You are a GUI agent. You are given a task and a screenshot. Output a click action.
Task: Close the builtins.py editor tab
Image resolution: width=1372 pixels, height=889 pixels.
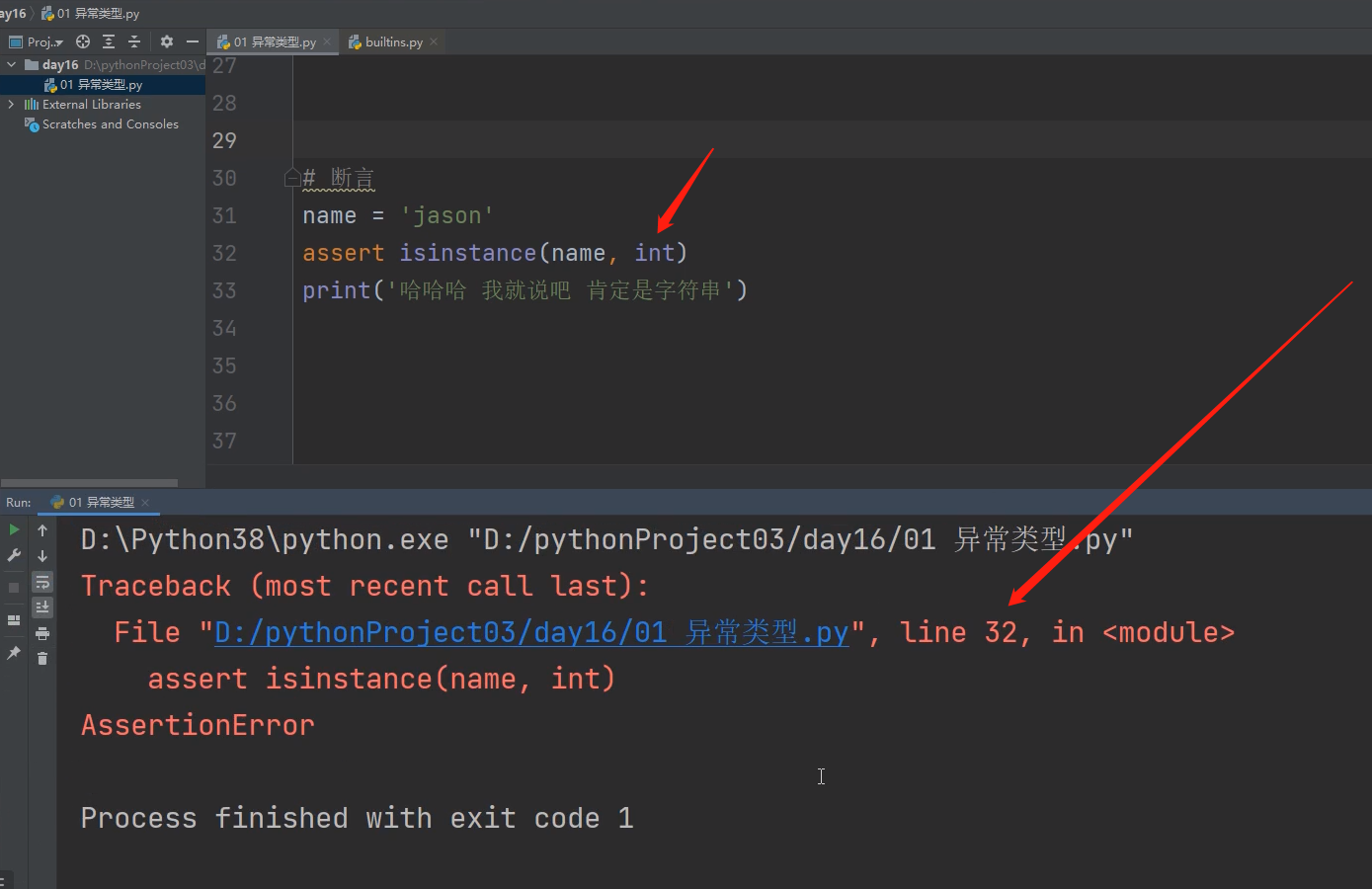[434, 41]
